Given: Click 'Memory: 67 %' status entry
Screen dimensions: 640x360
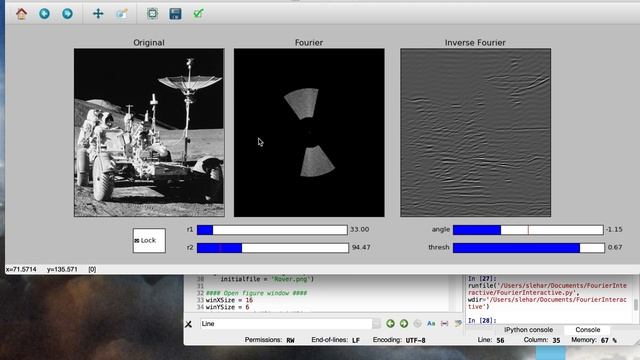Looking at the screenshot, I should pos(594,340).
